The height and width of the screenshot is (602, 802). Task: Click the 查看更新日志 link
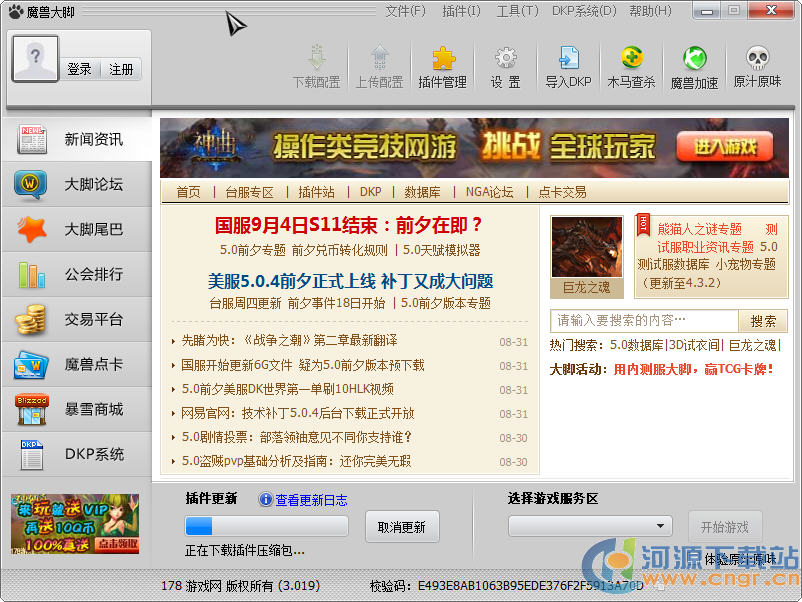coord(310,500)
